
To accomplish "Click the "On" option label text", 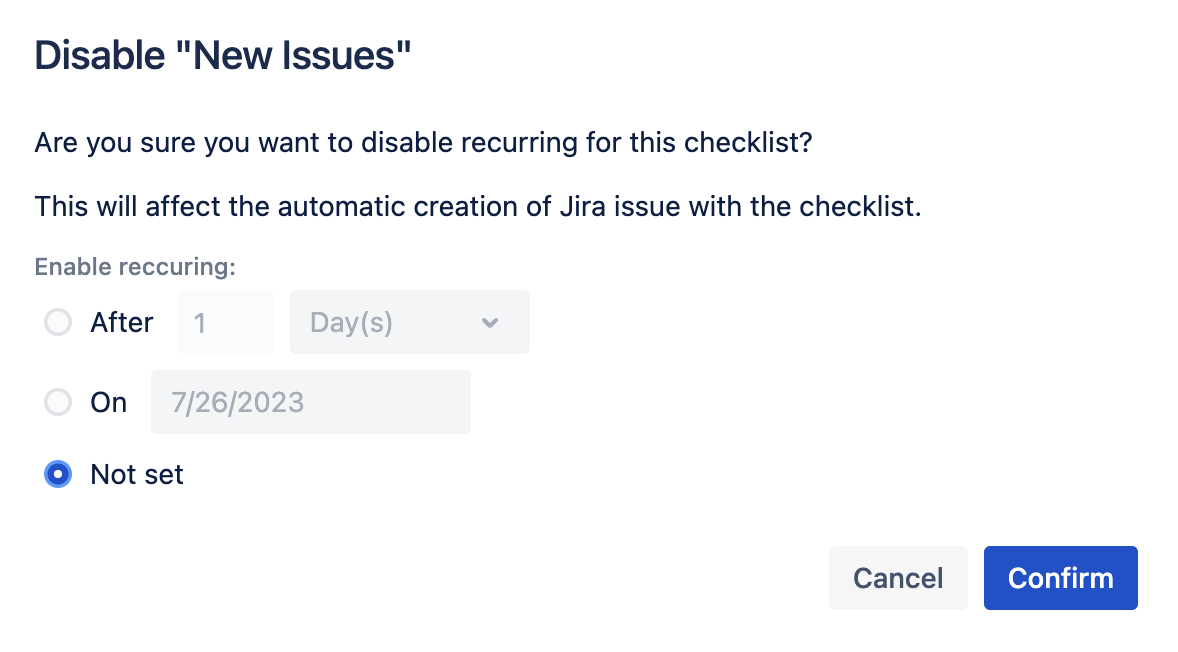I will (x=109, y=402).
